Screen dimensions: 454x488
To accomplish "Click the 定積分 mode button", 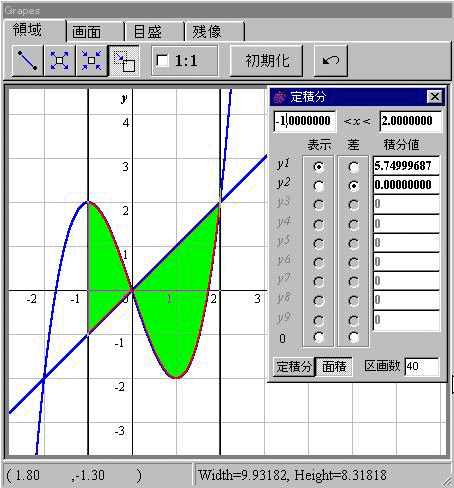I will [294, 367].
